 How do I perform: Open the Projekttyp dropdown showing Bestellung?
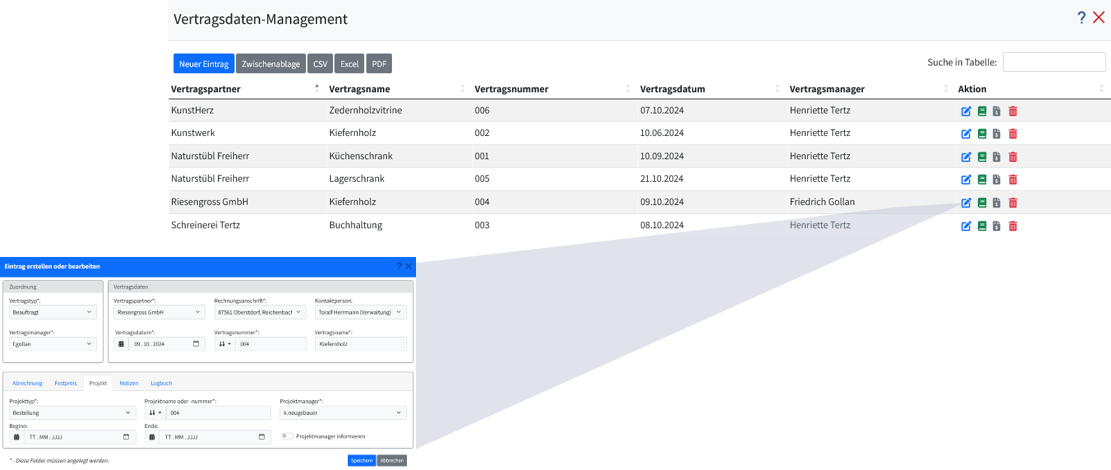click(x=72, y=413)
